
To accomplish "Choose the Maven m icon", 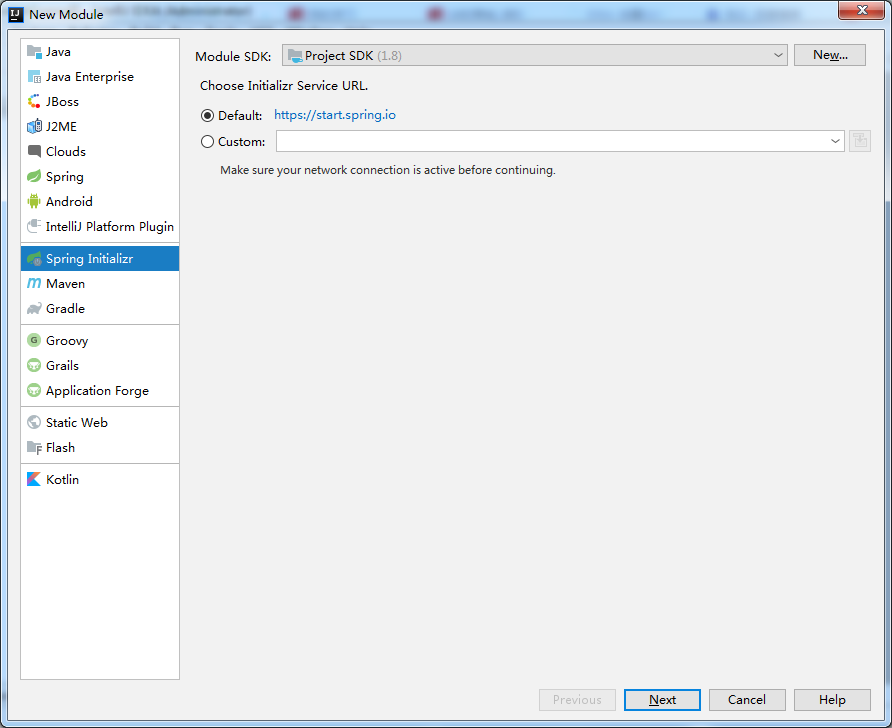I will (x=34, y=283).
